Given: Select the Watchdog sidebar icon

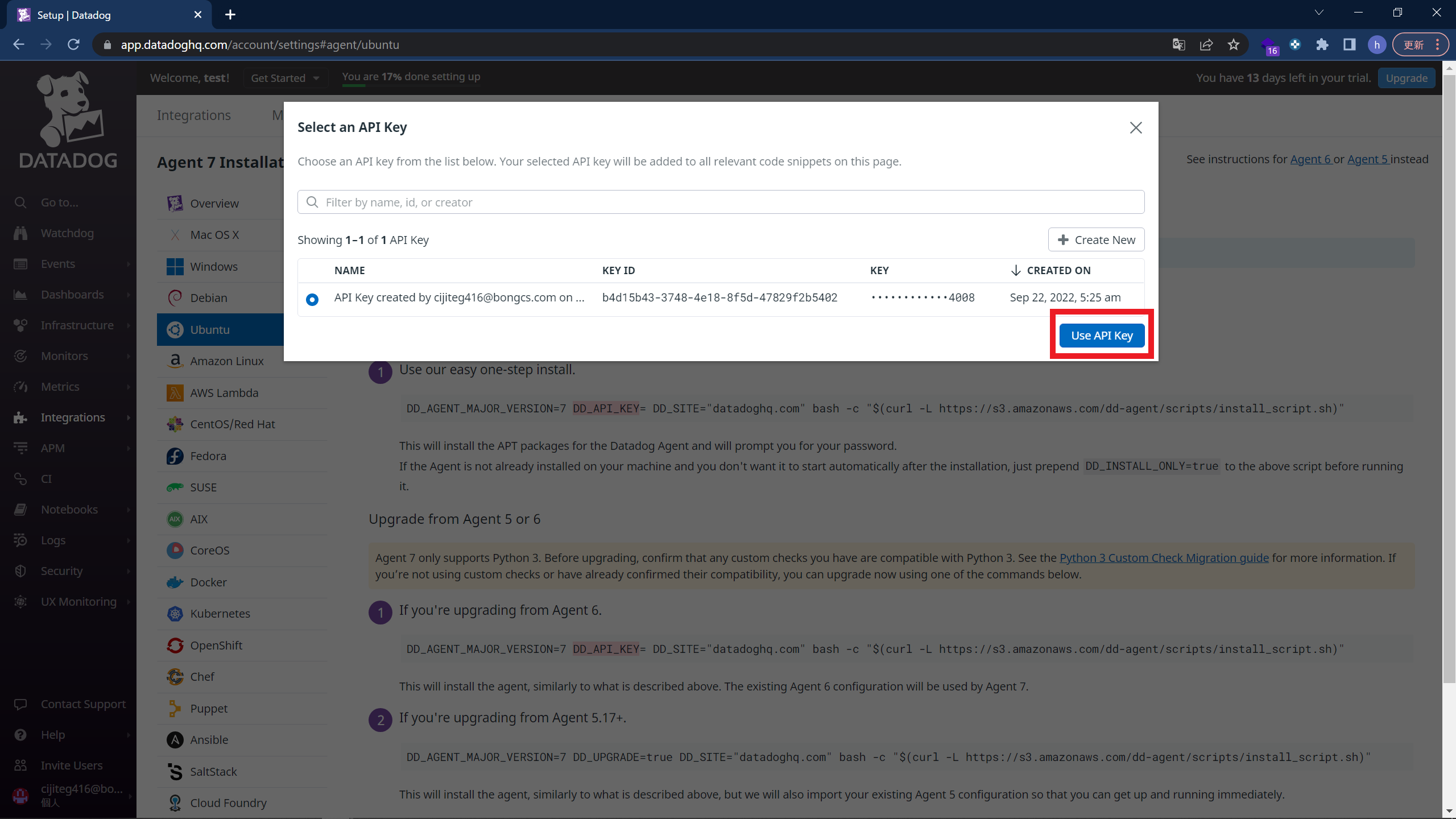Looking at the screenshot, I should [20, 233].
